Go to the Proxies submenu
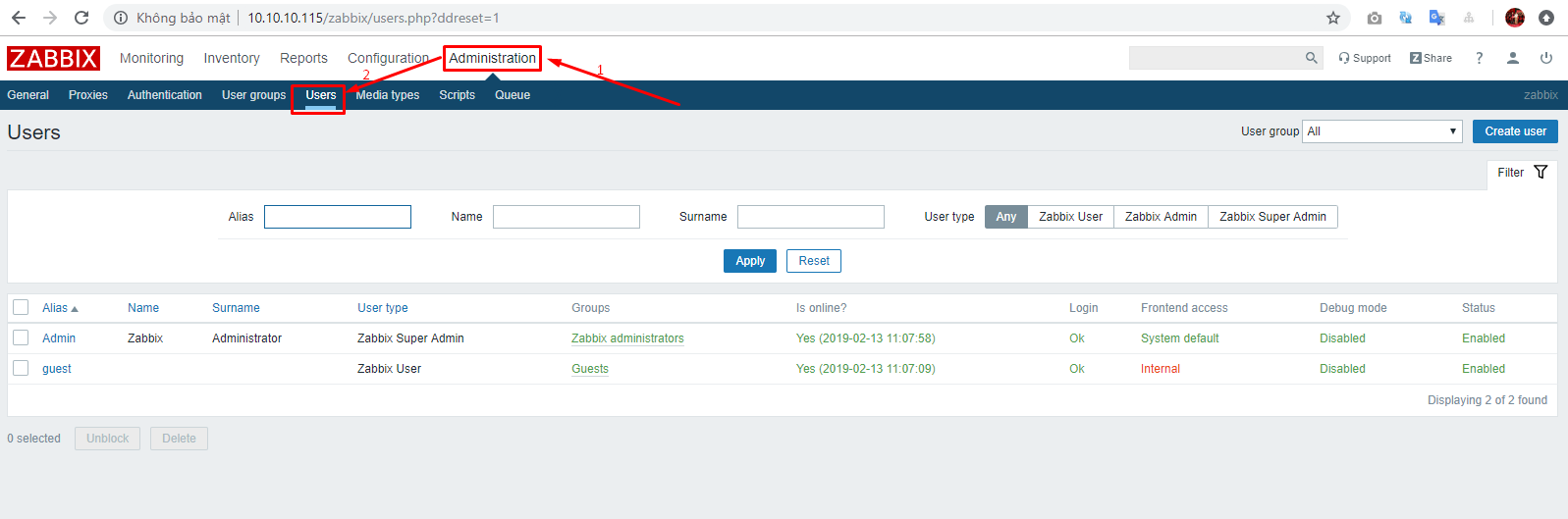 click(88, 95)
